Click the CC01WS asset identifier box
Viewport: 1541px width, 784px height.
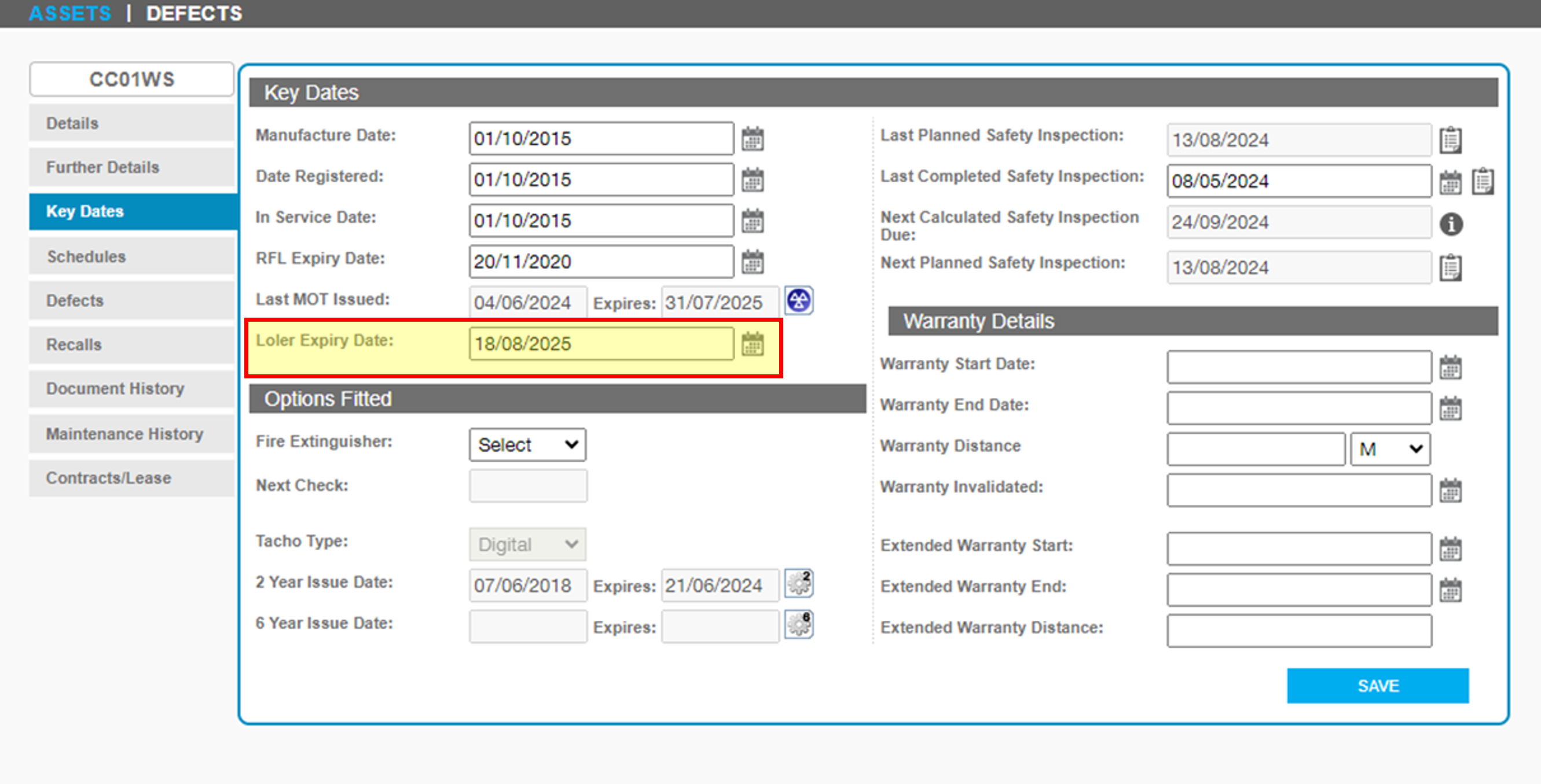point(131,79)
